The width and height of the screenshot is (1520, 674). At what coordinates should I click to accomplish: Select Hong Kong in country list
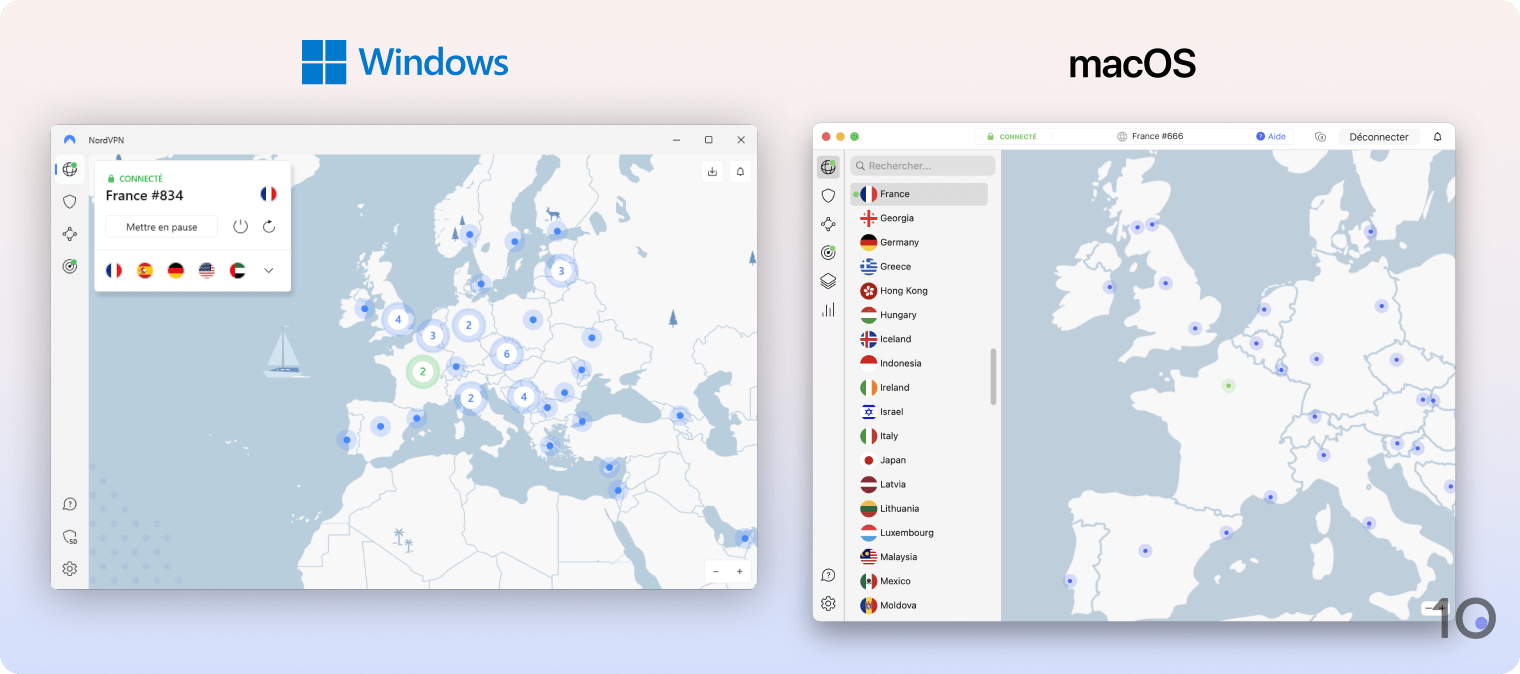919,291
